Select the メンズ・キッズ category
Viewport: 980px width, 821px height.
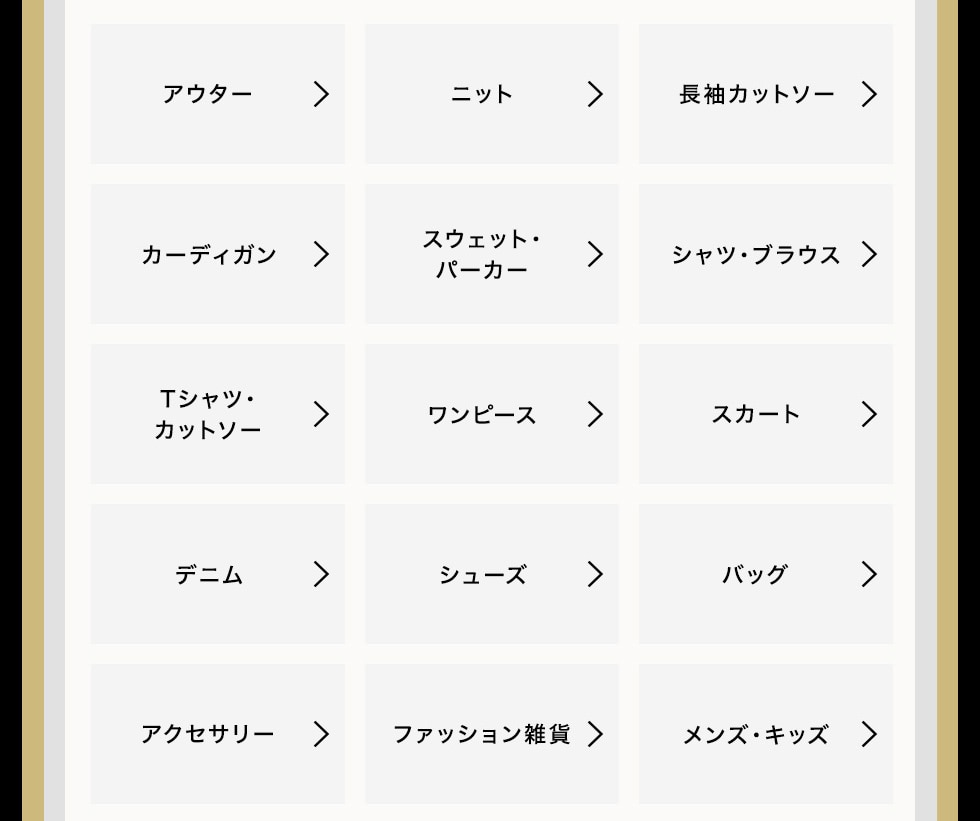pos(755,735)
